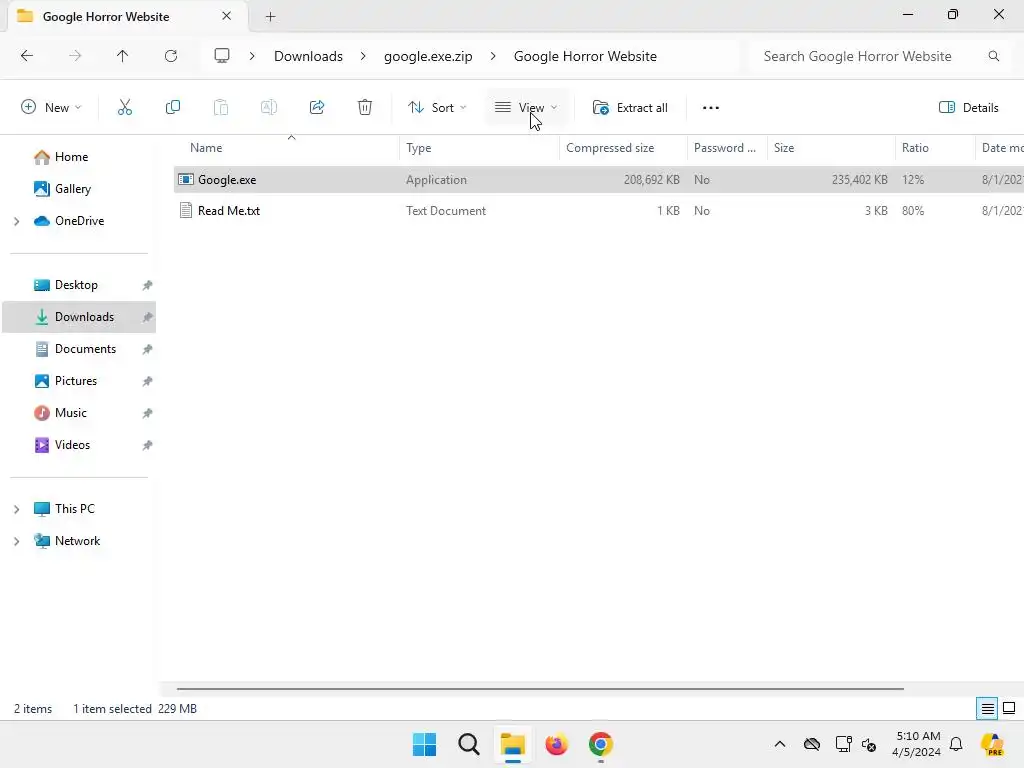Open notifications bell in taskbar
Image resolution: width=1024 pixels, height=768 pixels.
[956, 744]
